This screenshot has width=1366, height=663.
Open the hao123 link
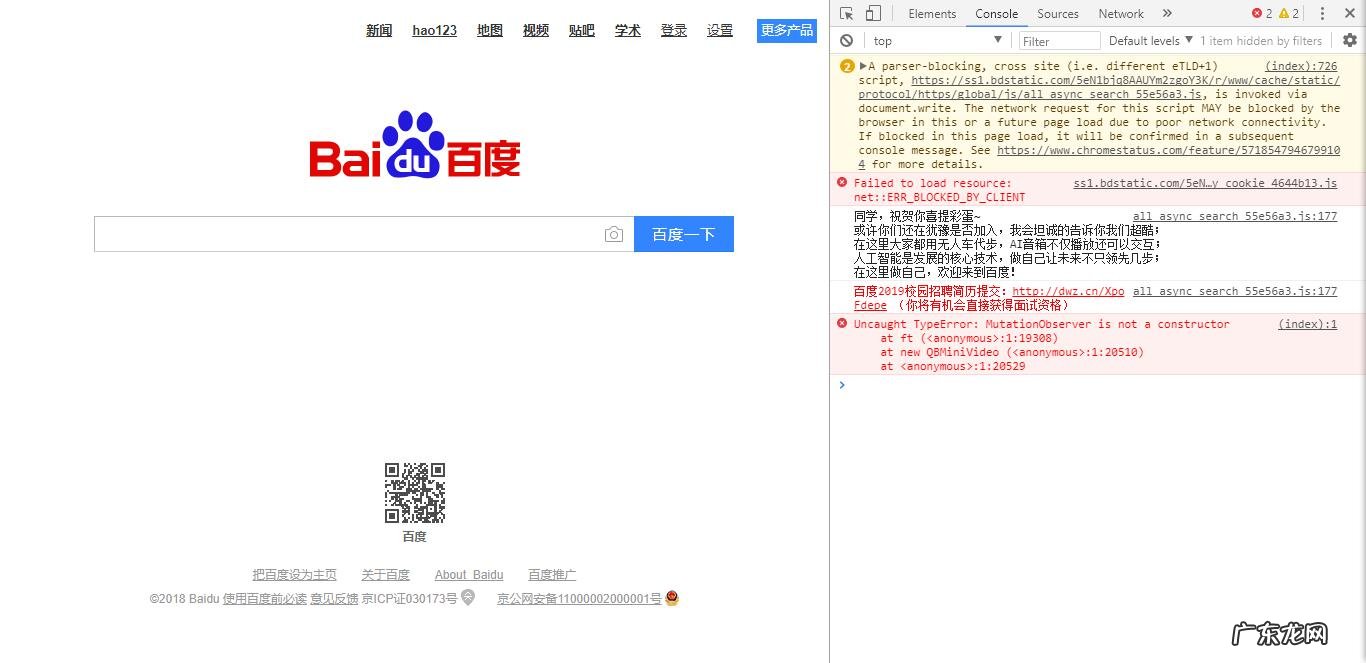pyautogui.click(x=434, y=30)
